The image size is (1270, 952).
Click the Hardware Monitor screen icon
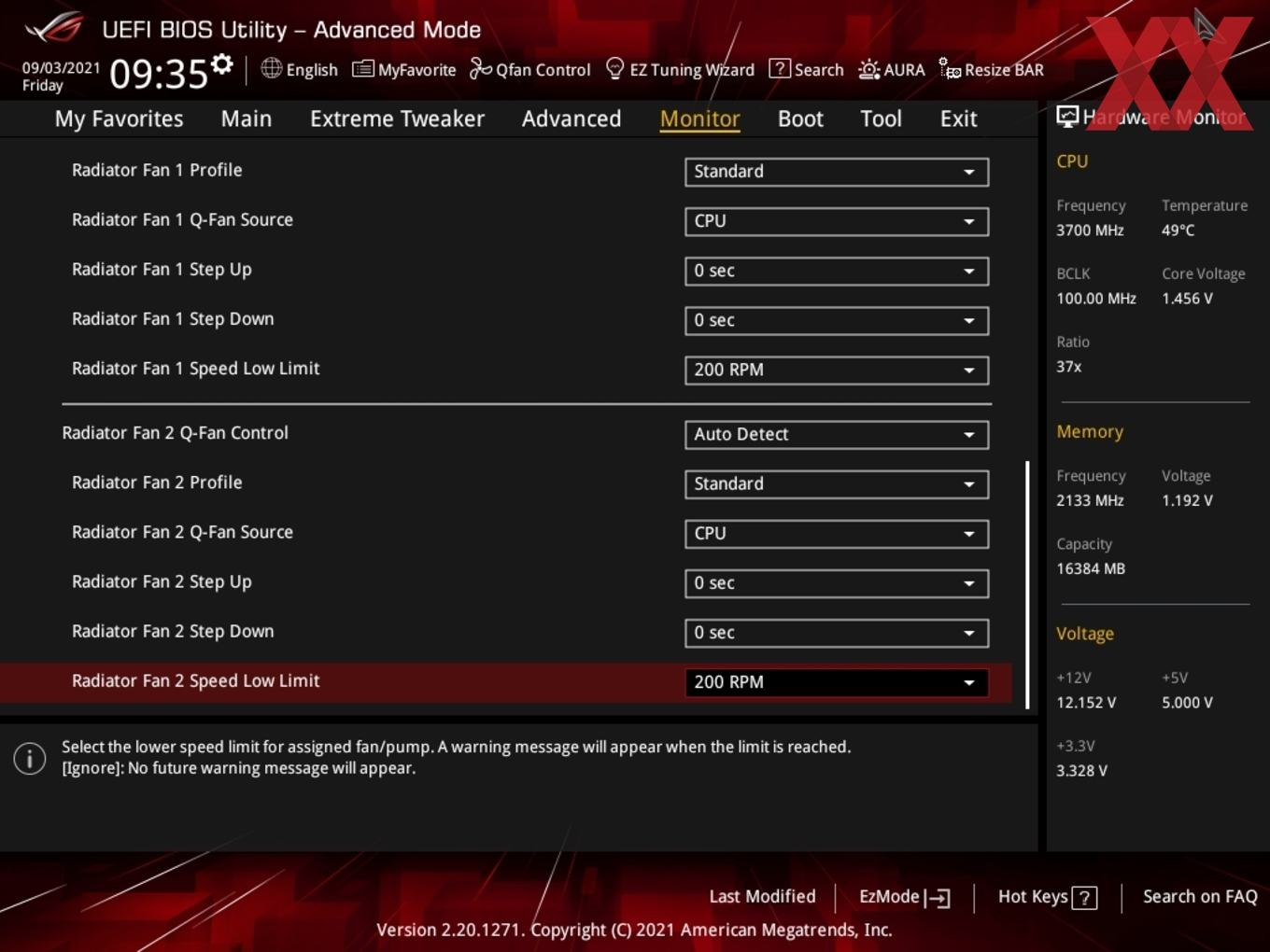click(1067, 116)
